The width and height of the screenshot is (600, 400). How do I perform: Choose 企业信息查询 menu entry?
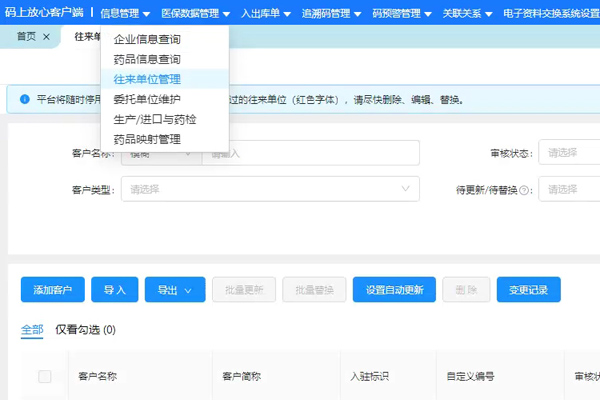pyautogui.click(x=147, y=39)
